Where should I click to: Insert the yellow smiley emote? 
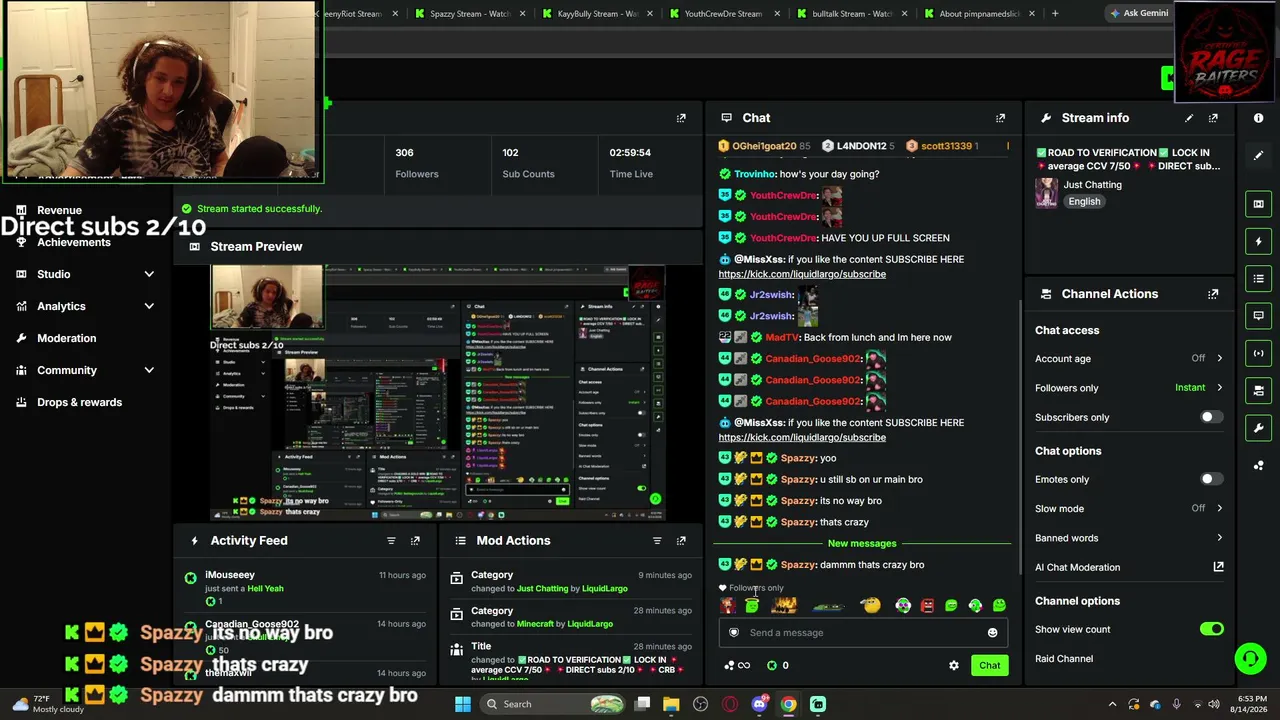(x=871, y=605)
